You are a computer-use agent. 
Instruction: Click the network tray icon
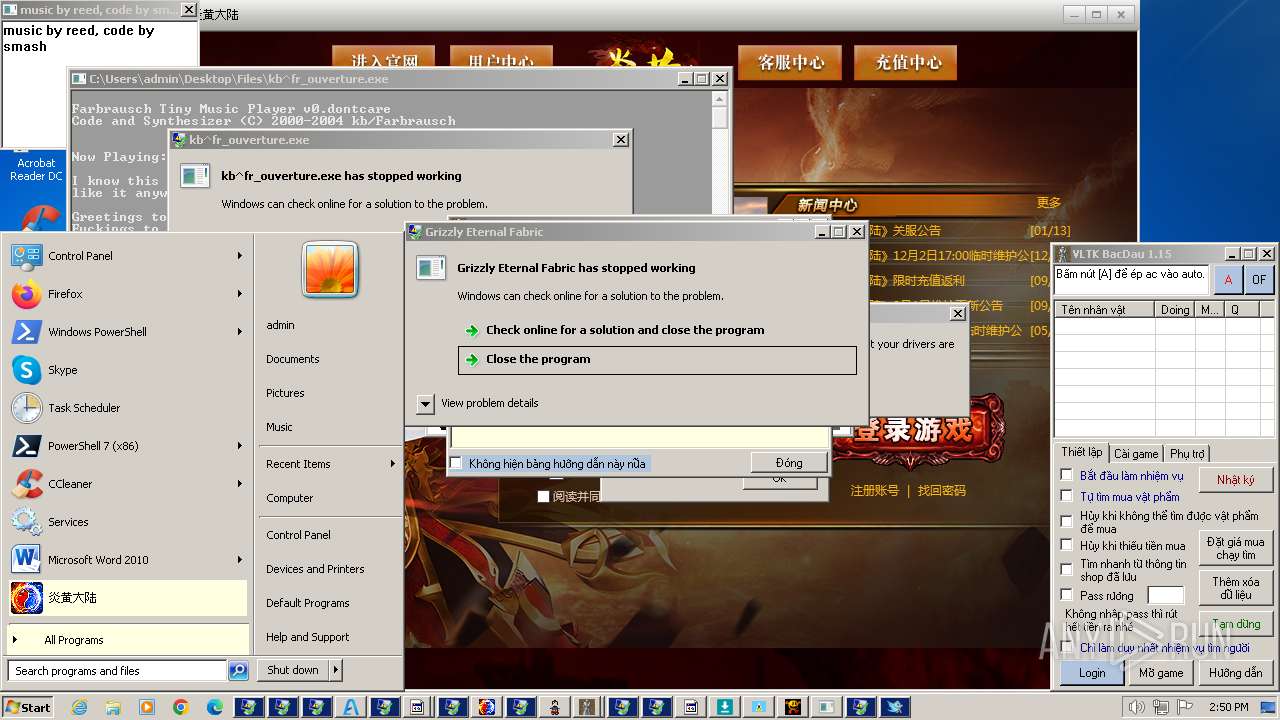coord(1161,707)
